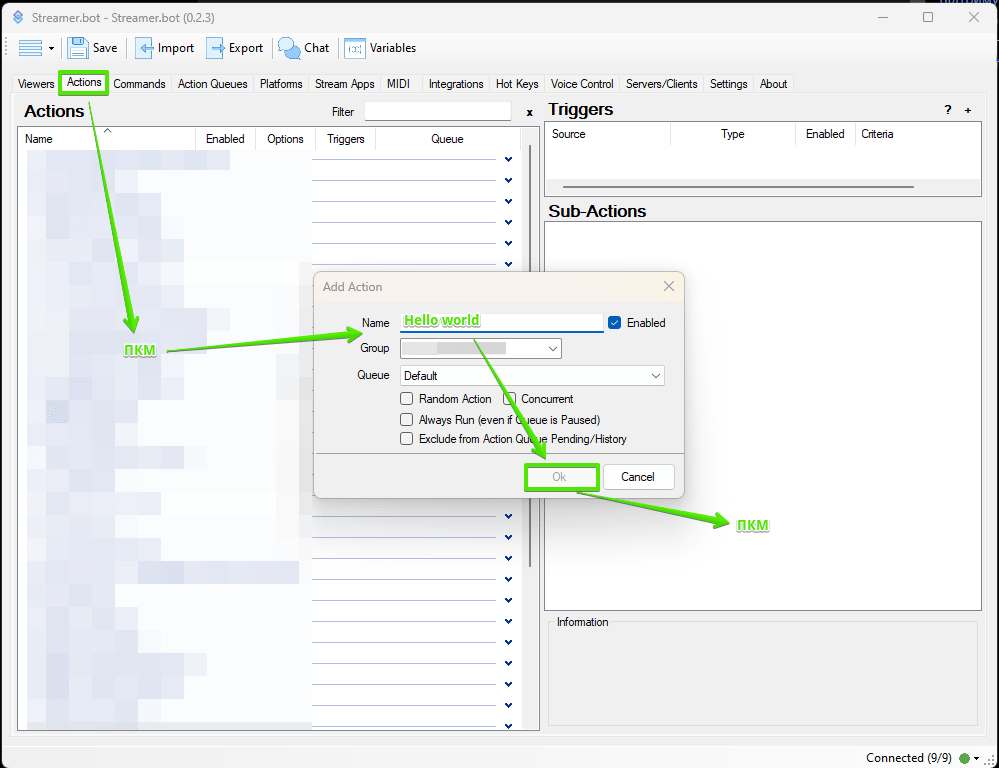Click the Save toolbar button label

pos(105,48)
